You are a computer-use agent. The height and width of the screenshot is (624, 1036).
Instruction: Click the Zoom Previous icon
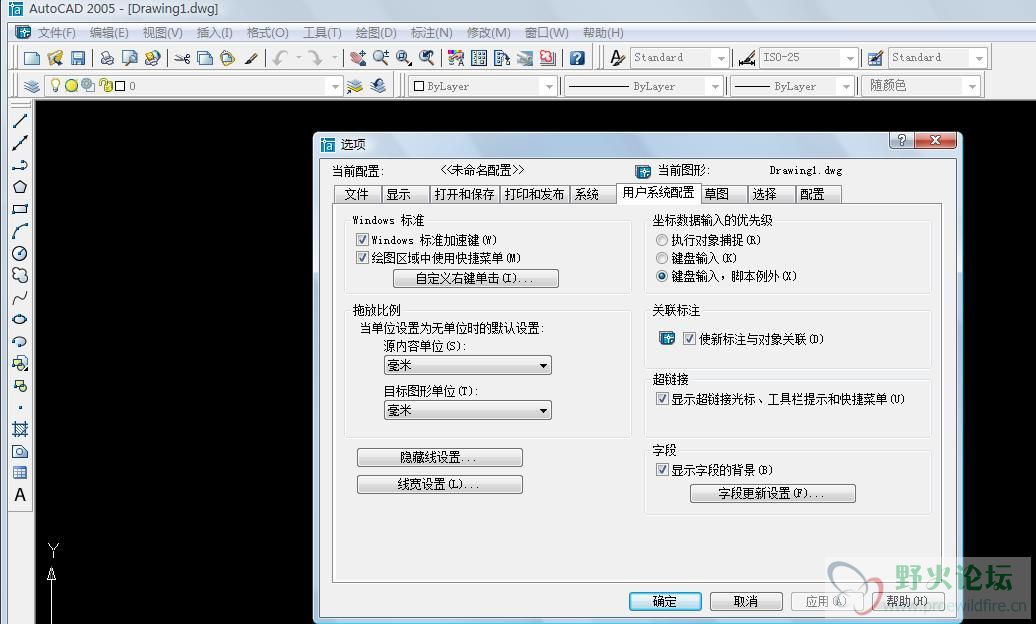(x=426, y=58)
